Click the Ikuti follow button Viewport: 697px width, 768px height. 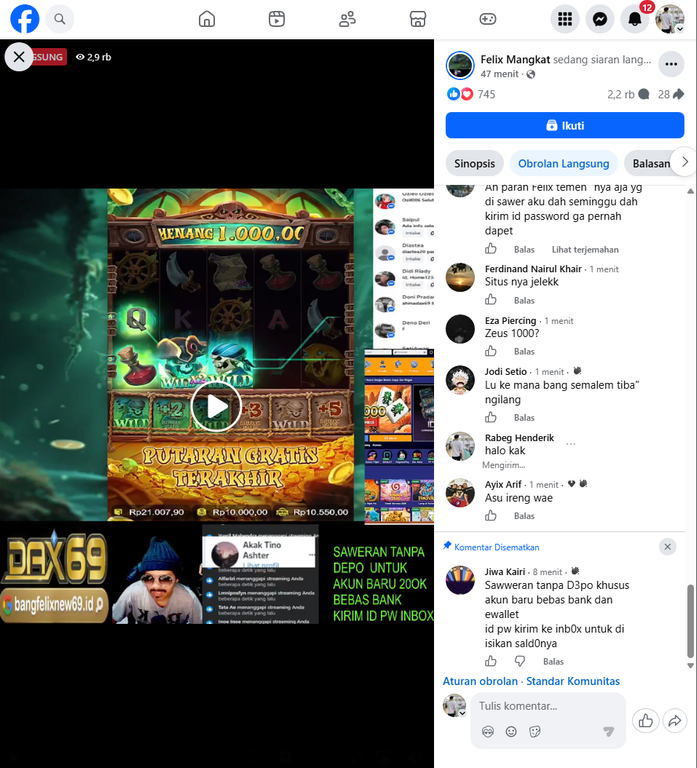[565, 125]
